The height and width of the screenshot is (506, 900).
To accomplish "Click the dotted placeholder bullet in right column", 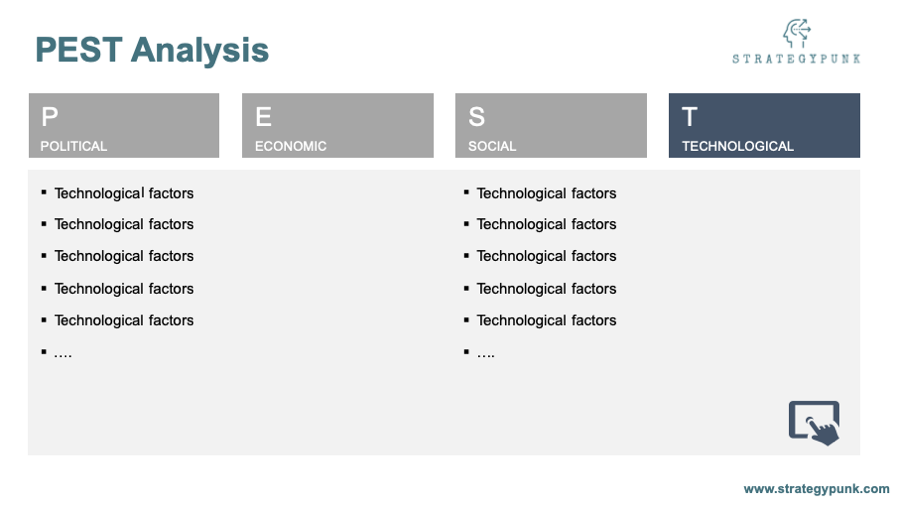I will 486,354.
